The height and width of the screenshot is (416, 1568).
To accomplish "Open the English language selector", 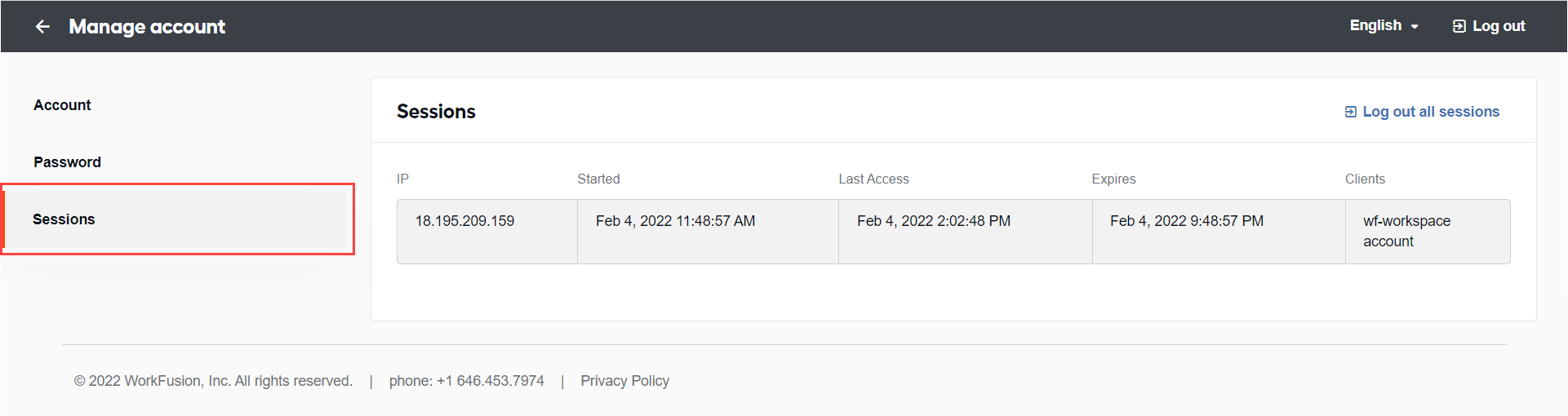I will pyautogui.click(x=1384, y=26).
